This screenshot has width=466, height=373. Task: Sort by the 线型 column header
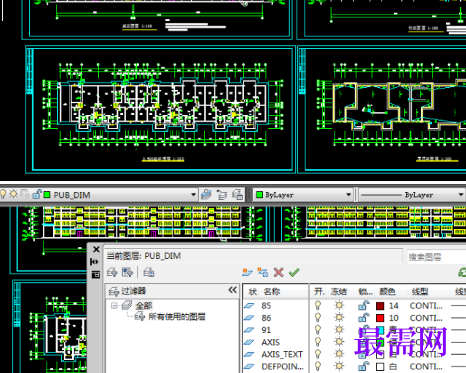pyautogui.click(x=420, y=292)
